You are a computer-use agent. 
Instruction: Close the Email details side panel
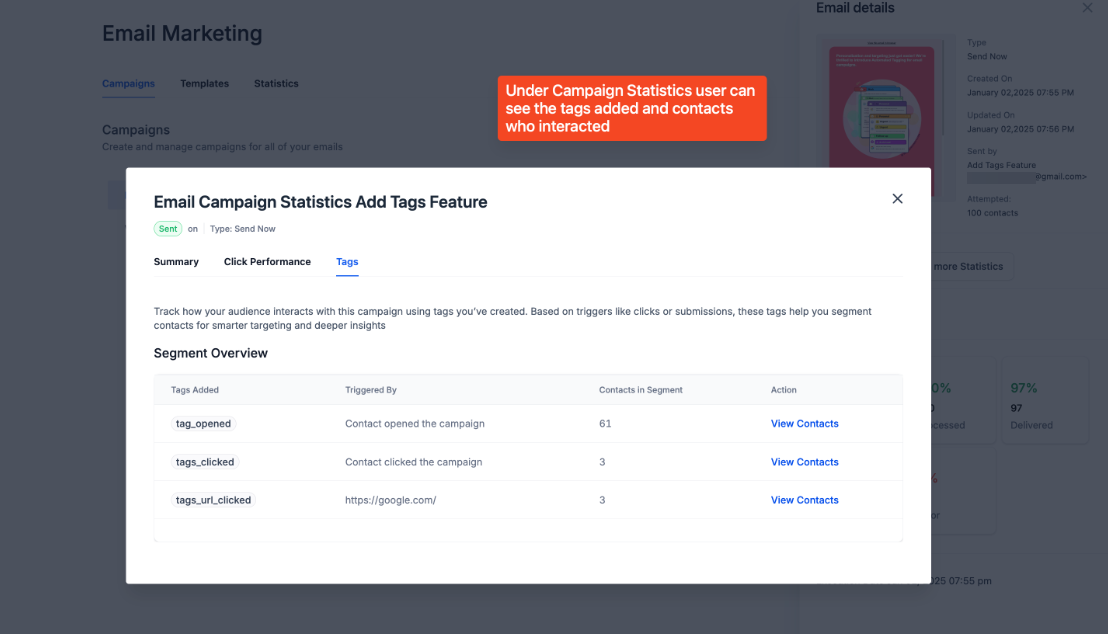(x=1087, y=8)
